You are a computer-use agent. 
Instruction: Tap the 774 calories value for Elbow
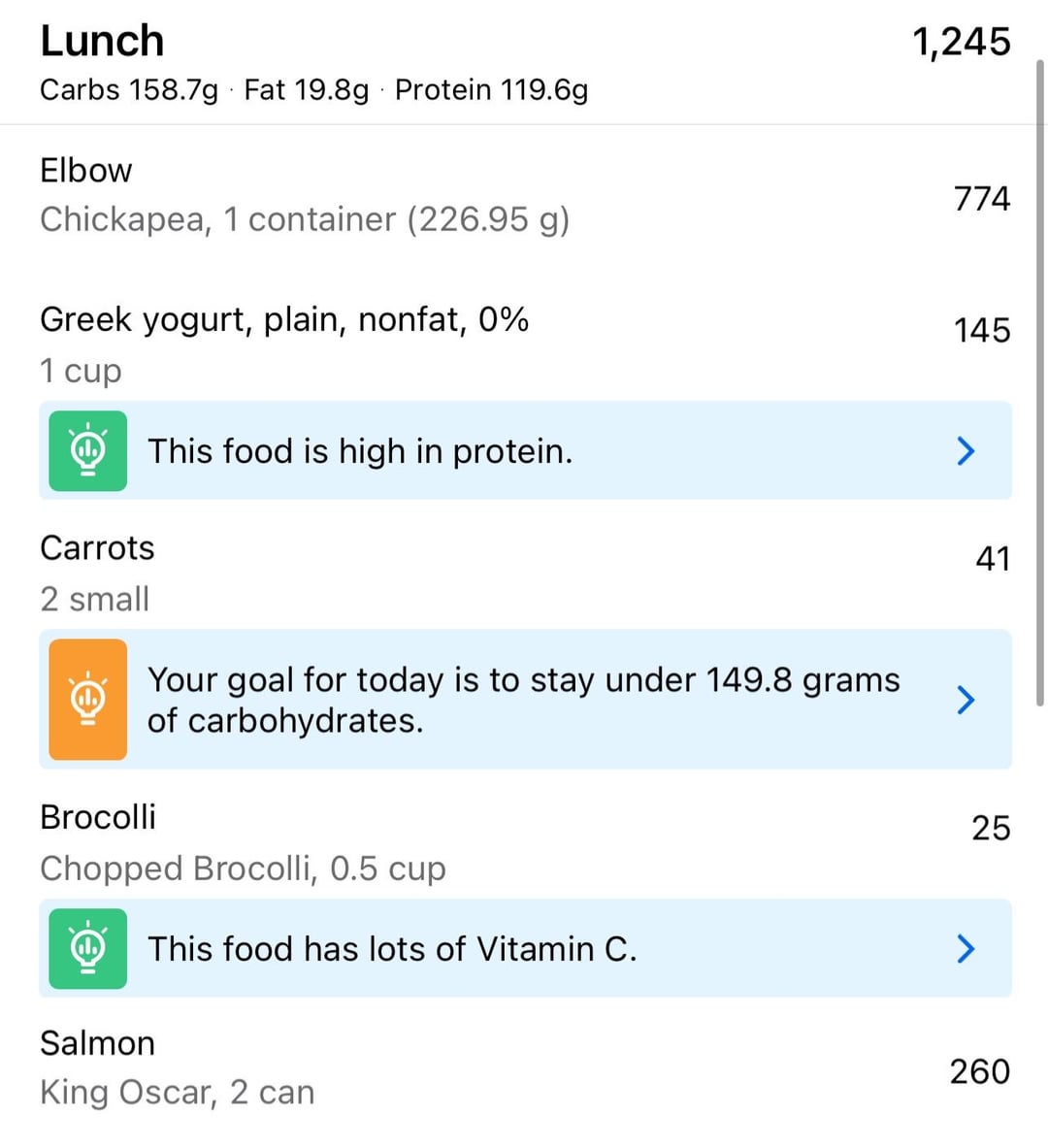(x=981, y=198)
